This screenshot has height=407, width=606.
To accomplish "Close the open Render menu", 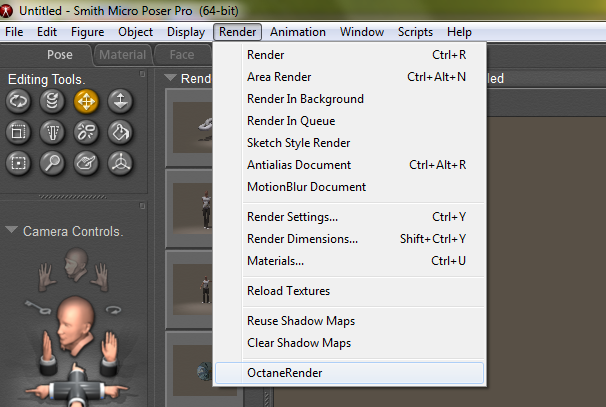I will (237, 32).
